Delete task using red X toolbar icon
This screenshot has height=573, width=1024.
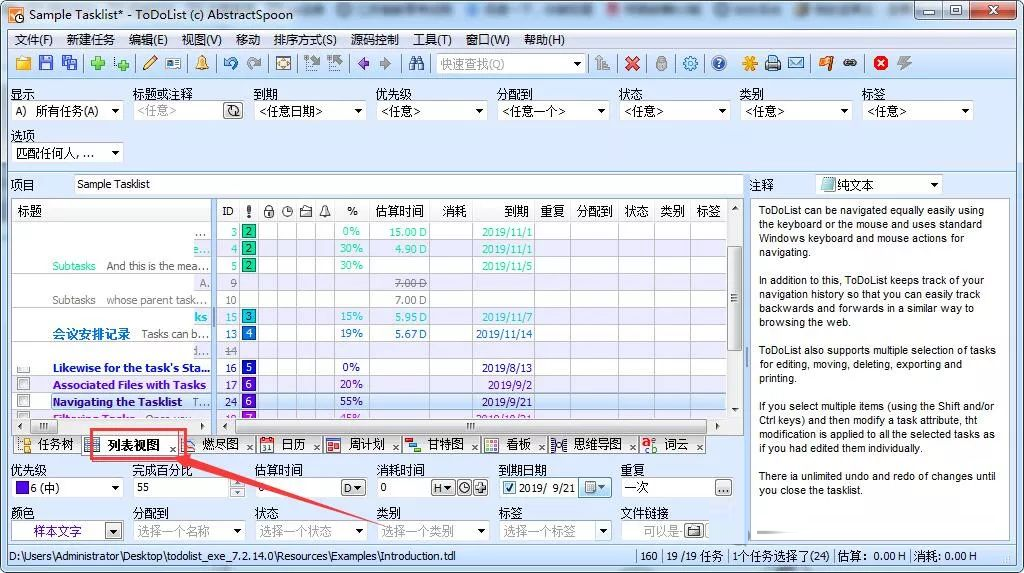pos(632,63)
